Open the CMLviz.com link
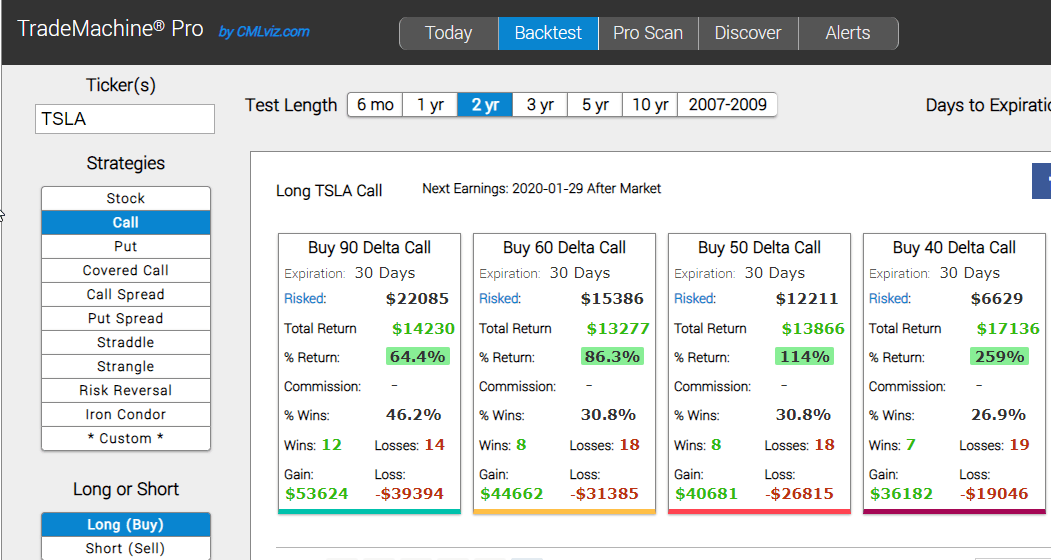Screen dimensions: 1051x560 pyautogui.click(x=264, y=32)
